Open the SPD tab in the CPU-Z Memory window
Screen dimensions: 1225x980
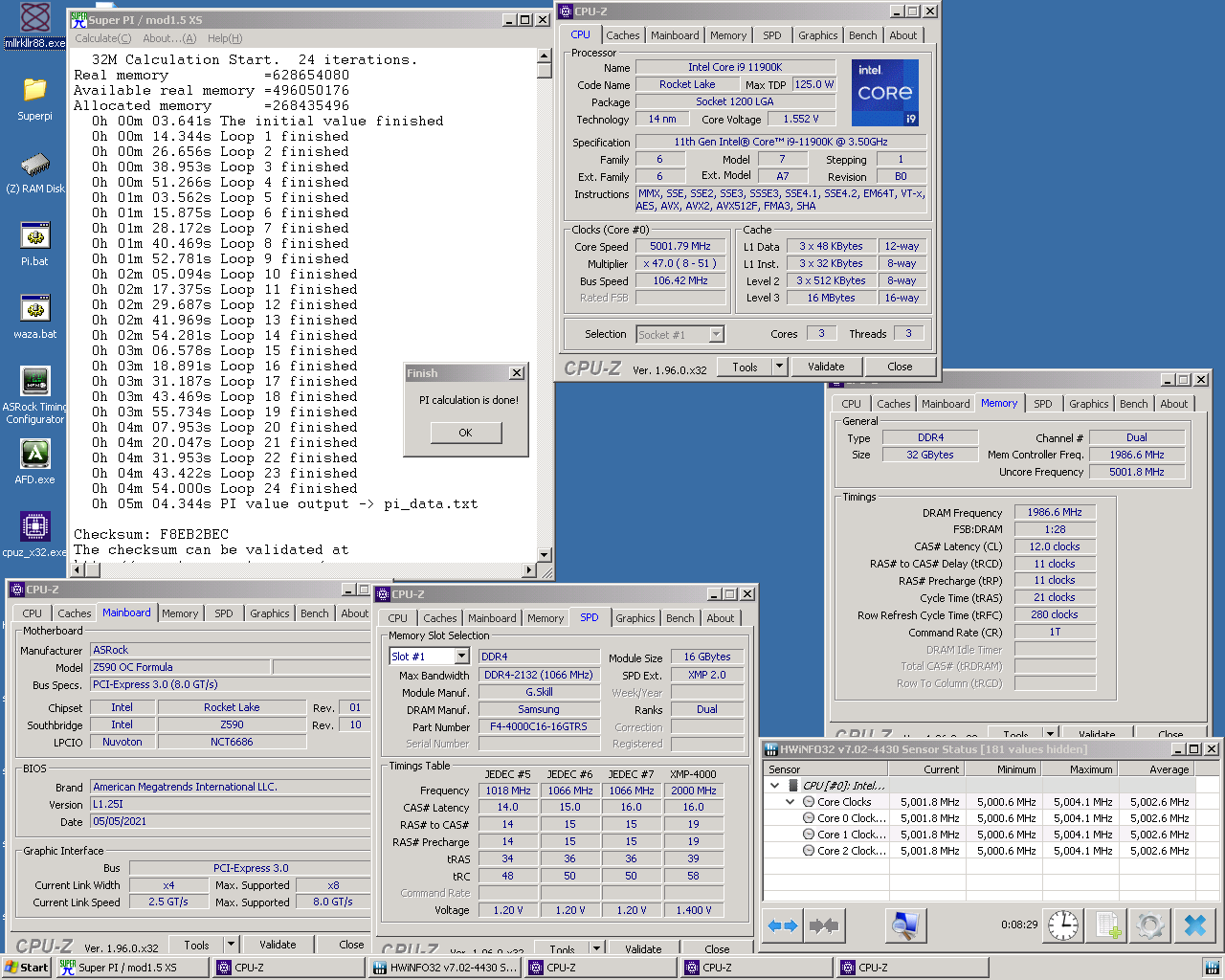click(1043, 404)
